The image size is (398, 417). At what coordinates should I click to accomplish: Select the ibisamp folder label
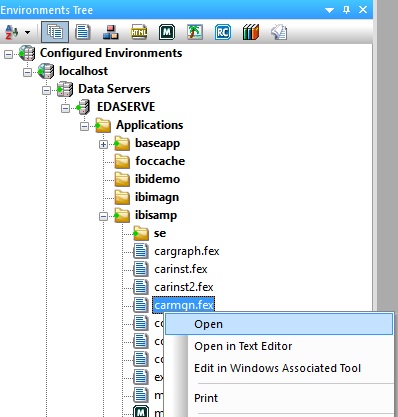tap(156, 215)
